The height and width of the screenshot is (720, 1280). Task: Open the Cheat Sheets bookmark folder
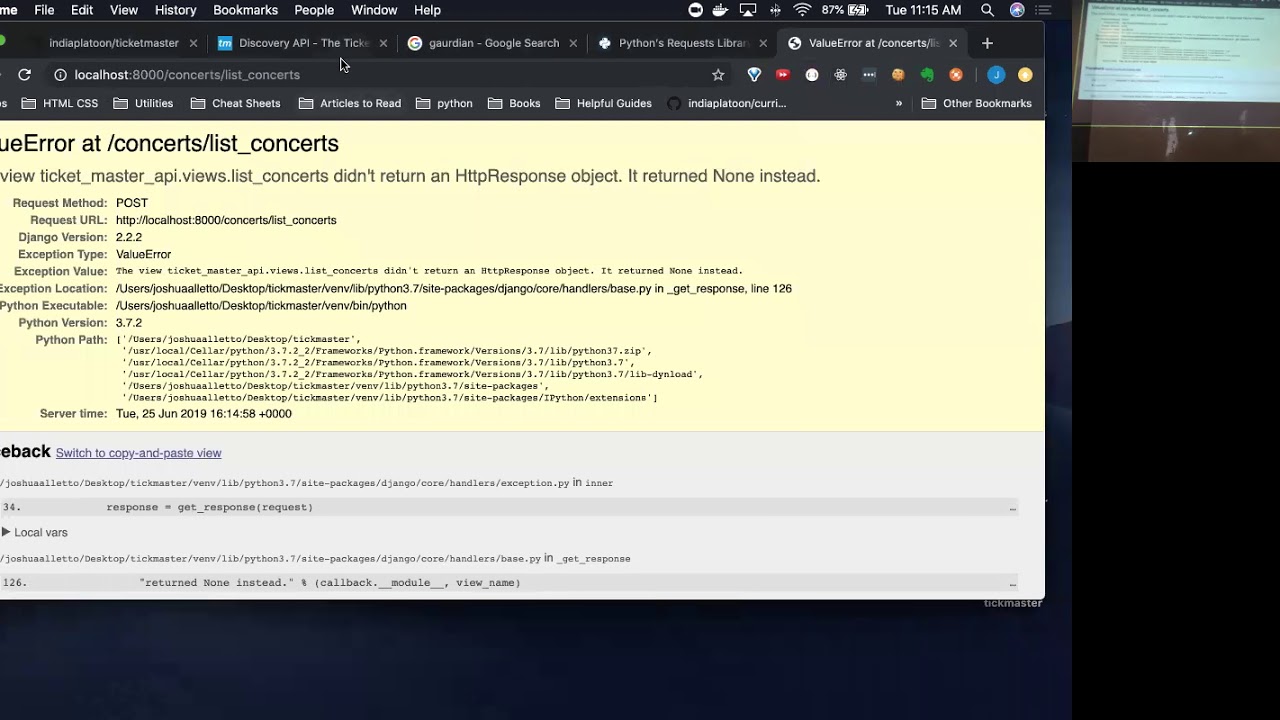235,103
